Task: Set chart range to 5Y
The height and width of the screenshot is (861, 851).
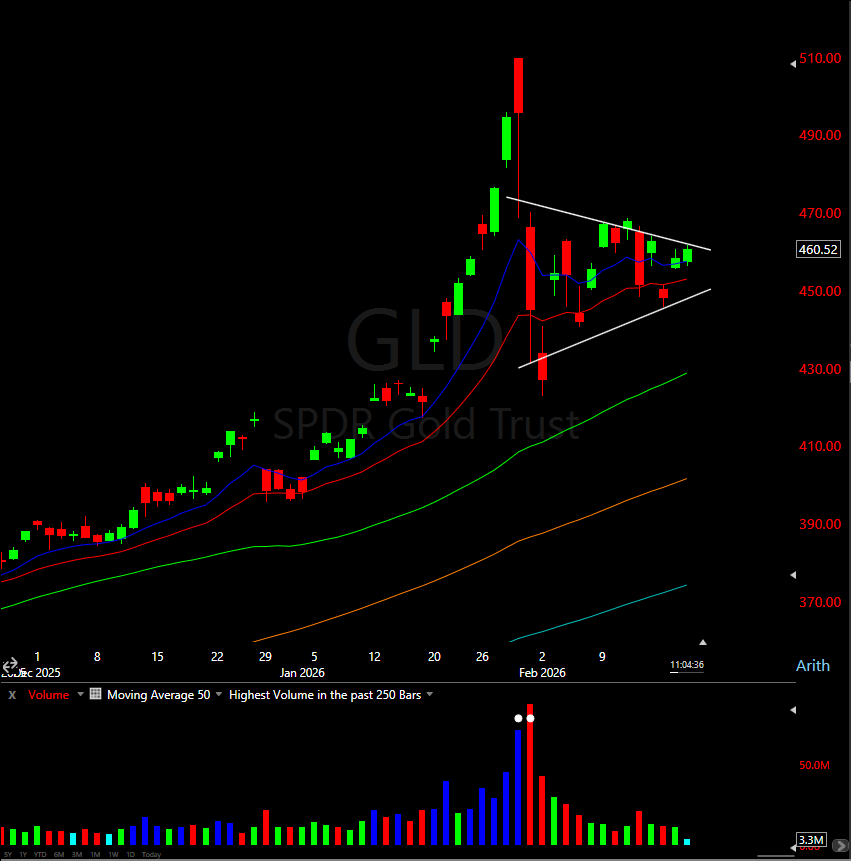Action: (x=8, y=854)
